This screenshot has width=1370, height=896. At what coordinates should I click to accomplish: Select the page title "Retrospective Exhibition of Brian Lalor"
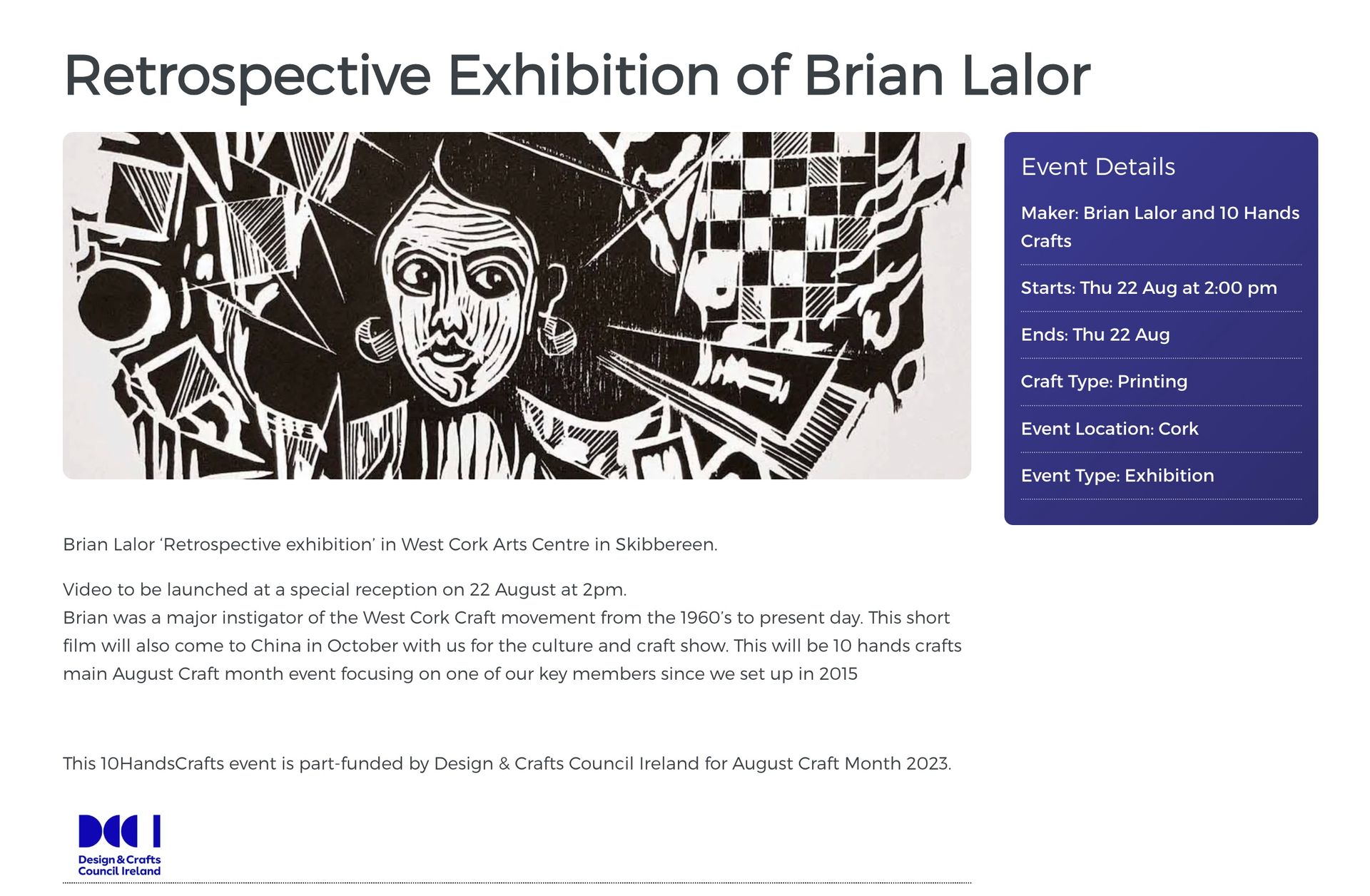577,75
